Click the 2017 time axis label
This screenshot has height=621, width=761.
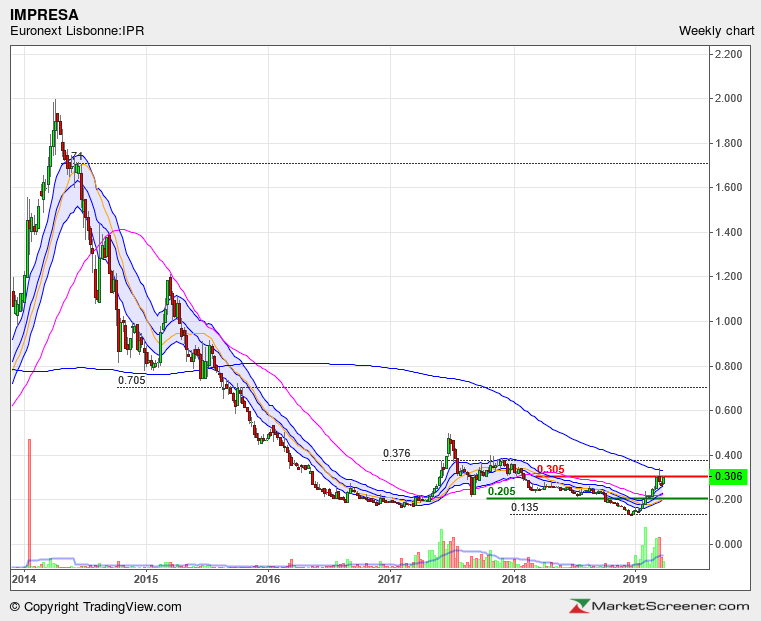pos(390,579)
